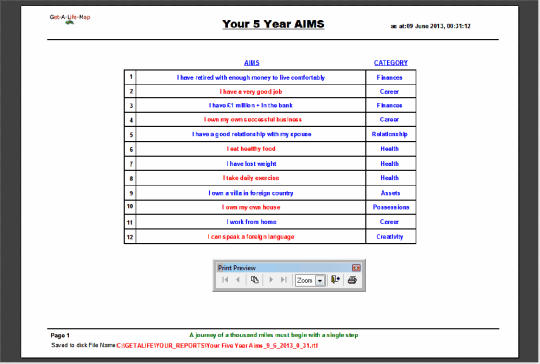Image resolution: width=540 pixels, height=364 pixels.
Task: Click Health category in row 8
Action: tap(390, 178)
